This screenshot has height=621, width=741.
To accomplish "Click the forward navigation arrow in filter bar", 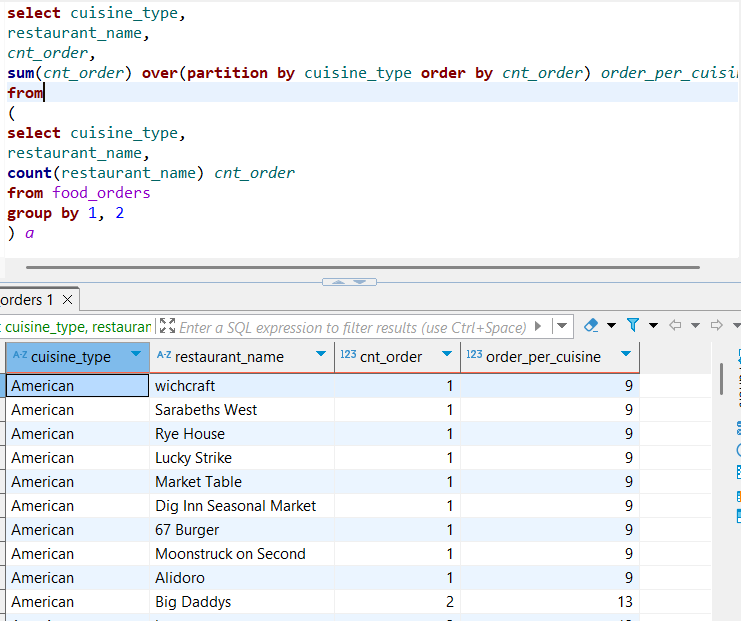I will [x=716, y=326].
